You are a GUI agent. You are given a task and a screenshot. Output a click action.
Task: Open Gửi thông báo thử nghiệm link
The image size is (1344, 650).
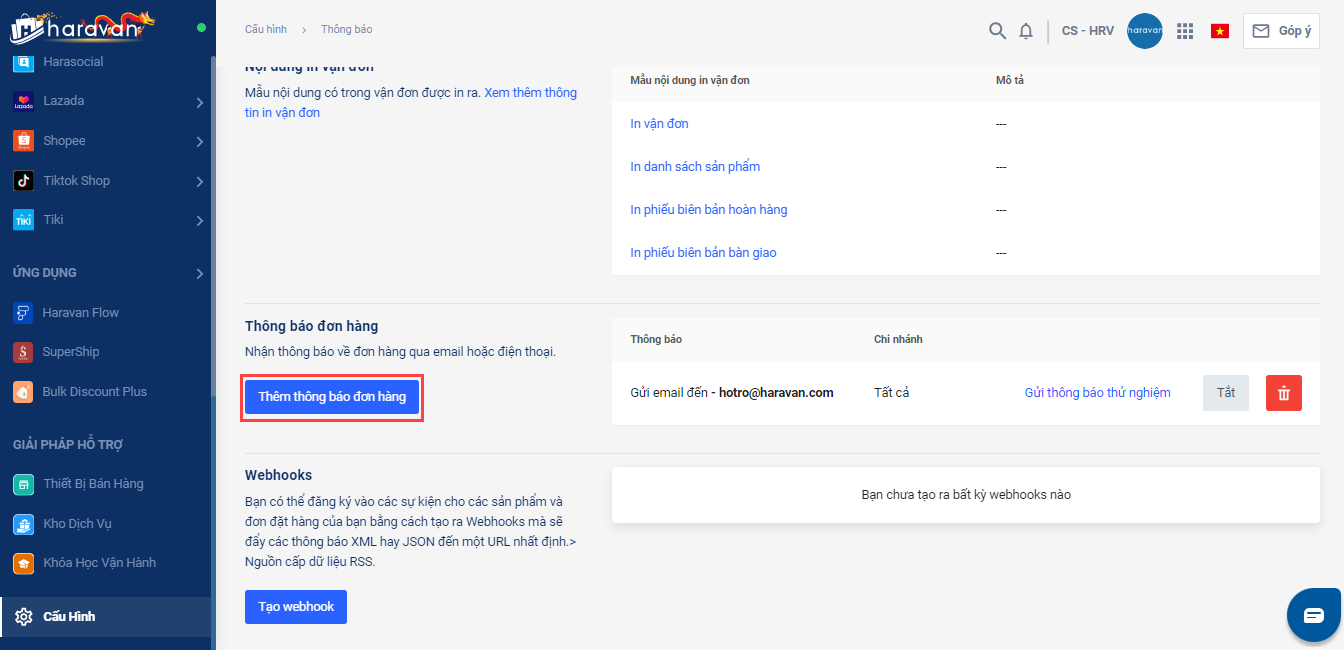point(1097,393)
